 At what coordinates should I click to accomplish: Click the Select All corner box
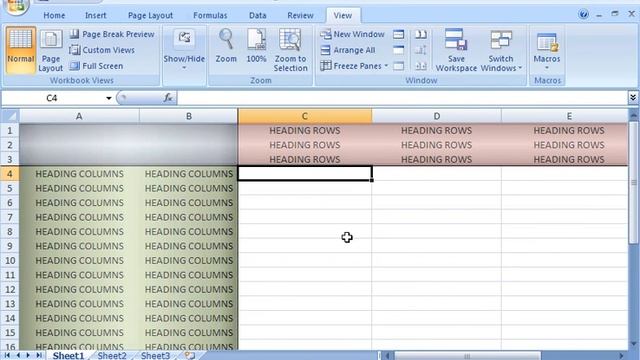[10, 116]
